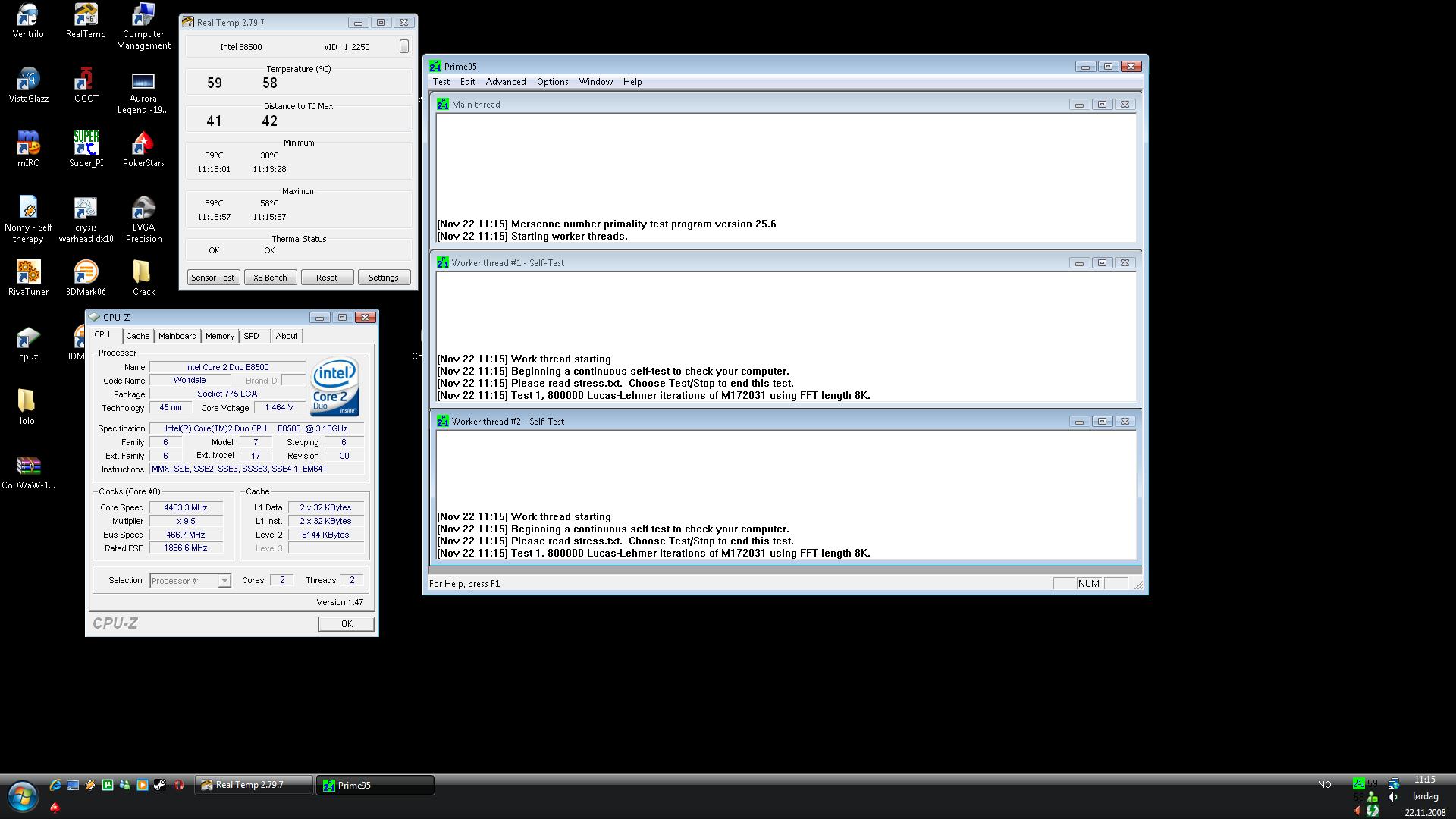Select the lolol folder on desktop
Image resolution: width=1456 pixels, height=819 pixels.
[x=28, y=407]
